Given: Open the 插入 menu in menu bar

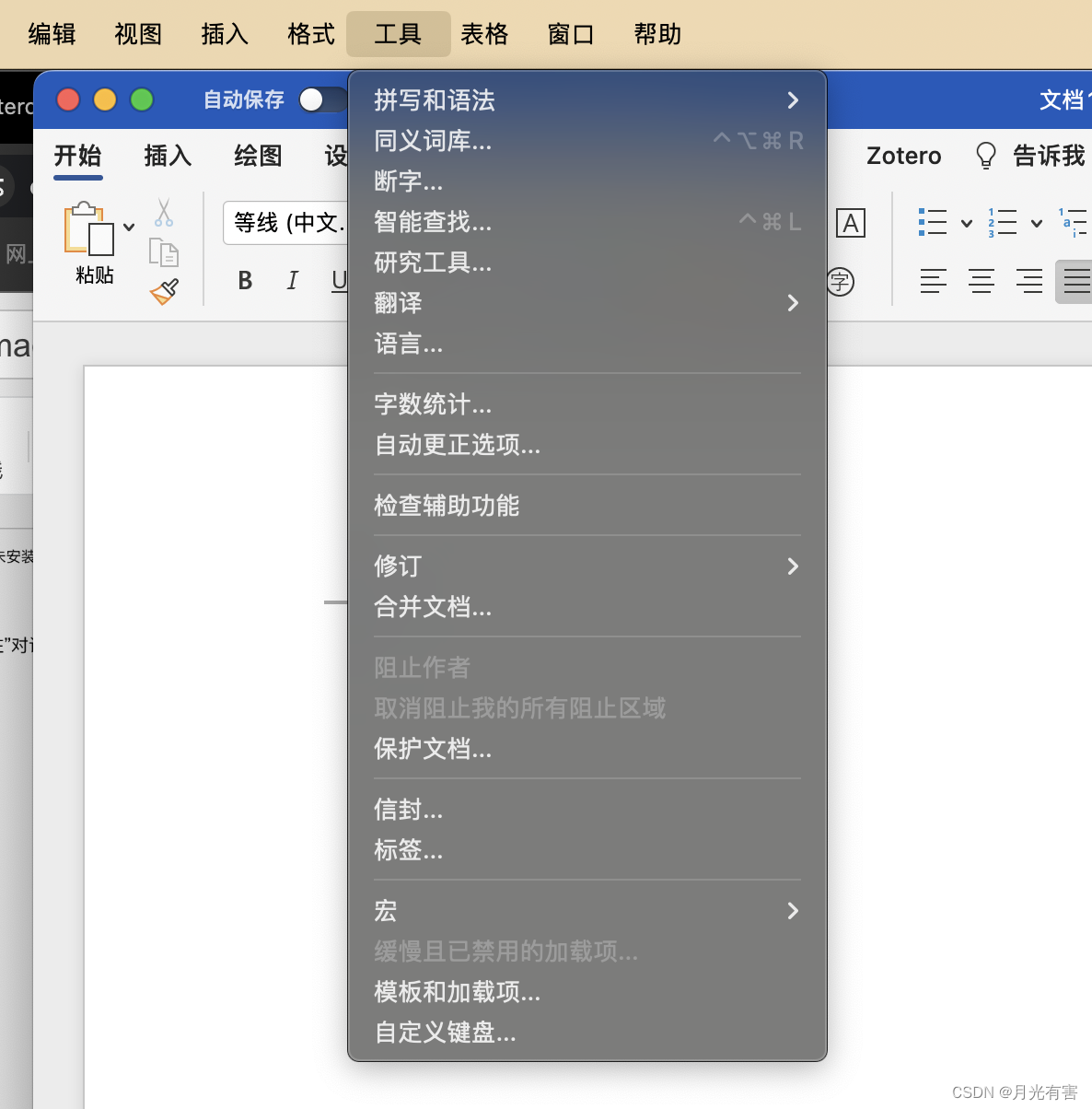Looking at the screenshot, I should [226, 34].
